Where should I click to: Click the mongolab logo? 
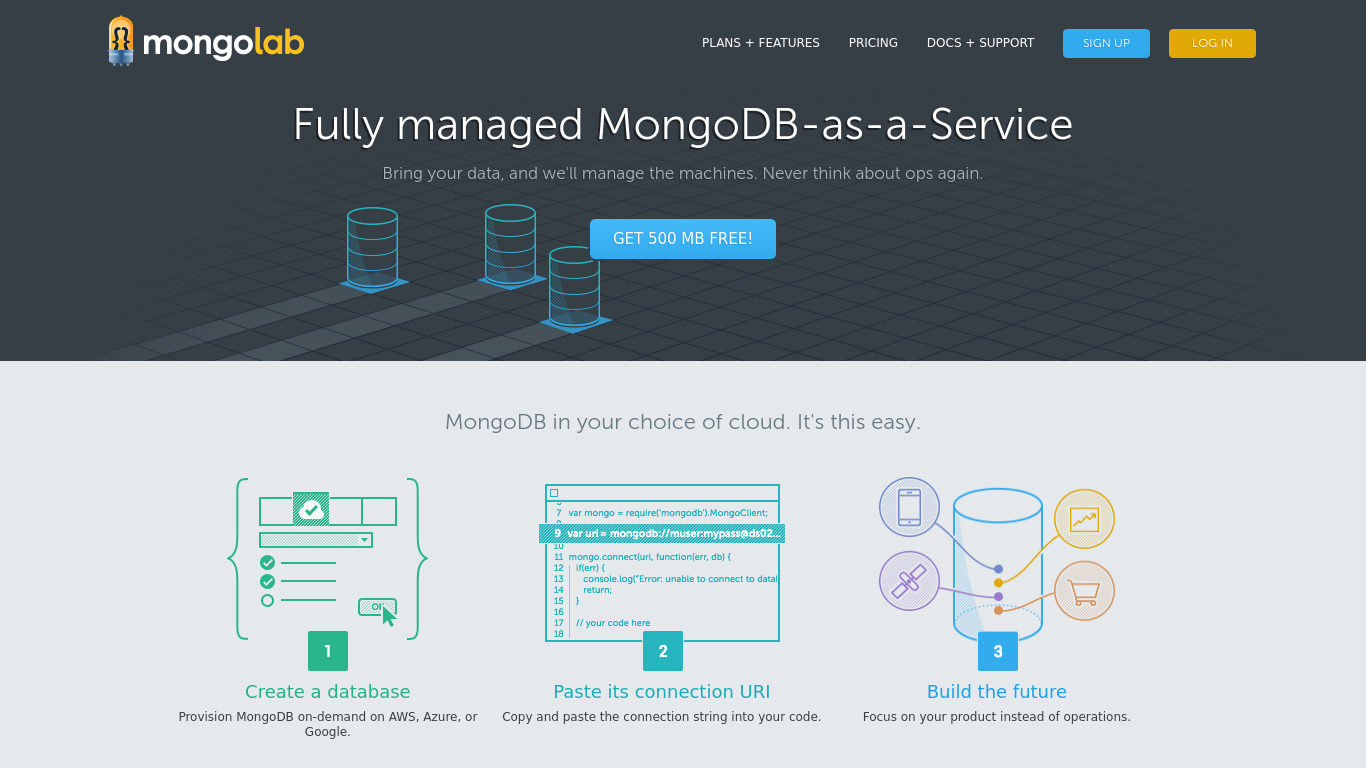[206, 42]
